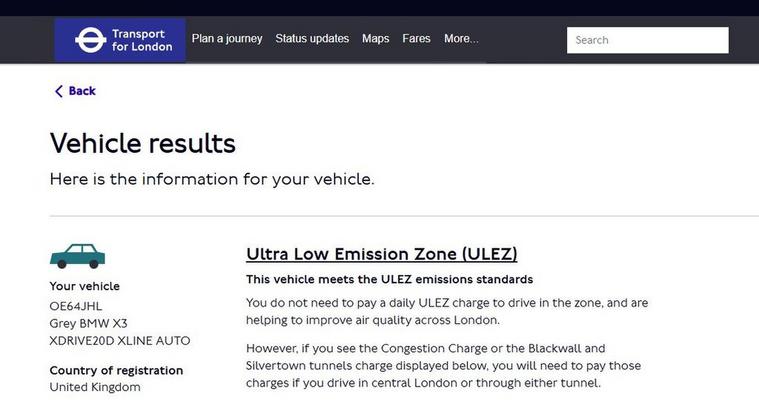Click the Your vehicle label
The image size is (759, 405).
click(85, 286)
